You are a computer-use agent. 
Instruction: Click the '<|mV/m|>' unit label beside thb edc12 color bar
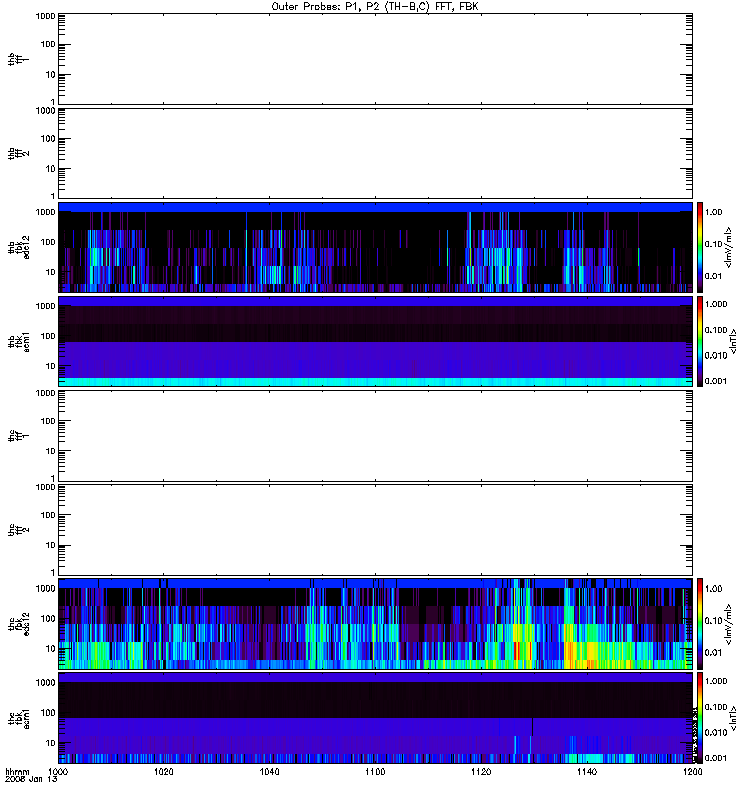click(729, 247)
